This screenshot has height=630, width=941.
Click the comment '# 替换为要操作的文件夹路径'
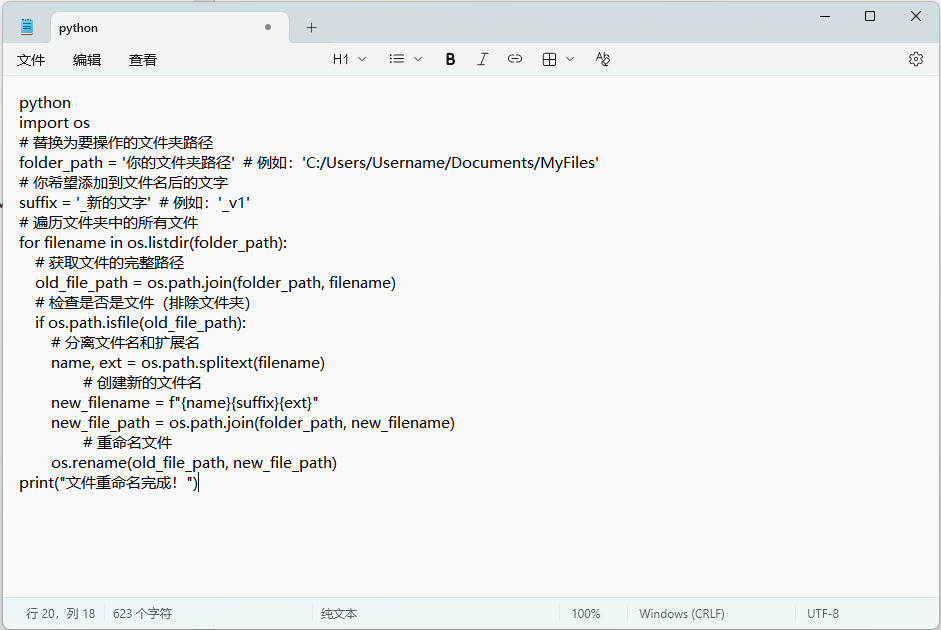116,142
